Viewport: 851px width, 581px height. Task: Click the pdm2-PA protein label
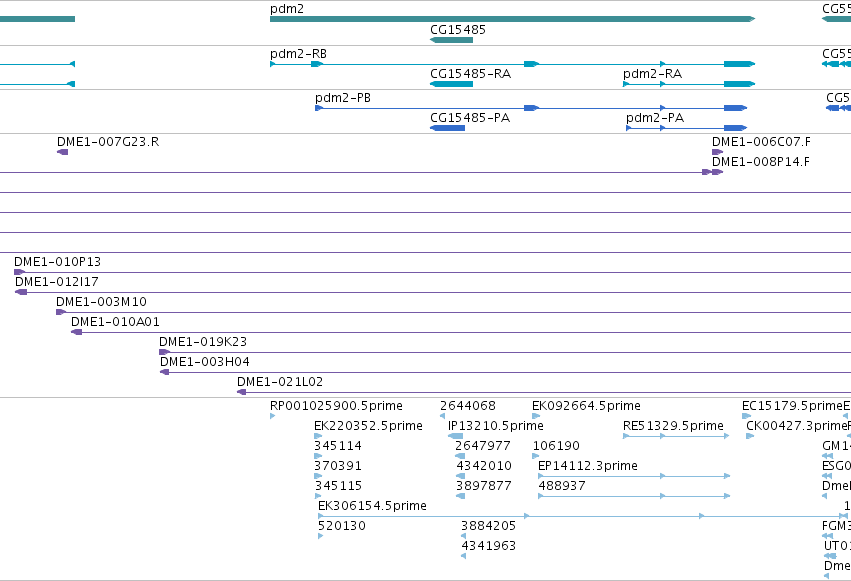pyautogui.click(x=655, y=118)
